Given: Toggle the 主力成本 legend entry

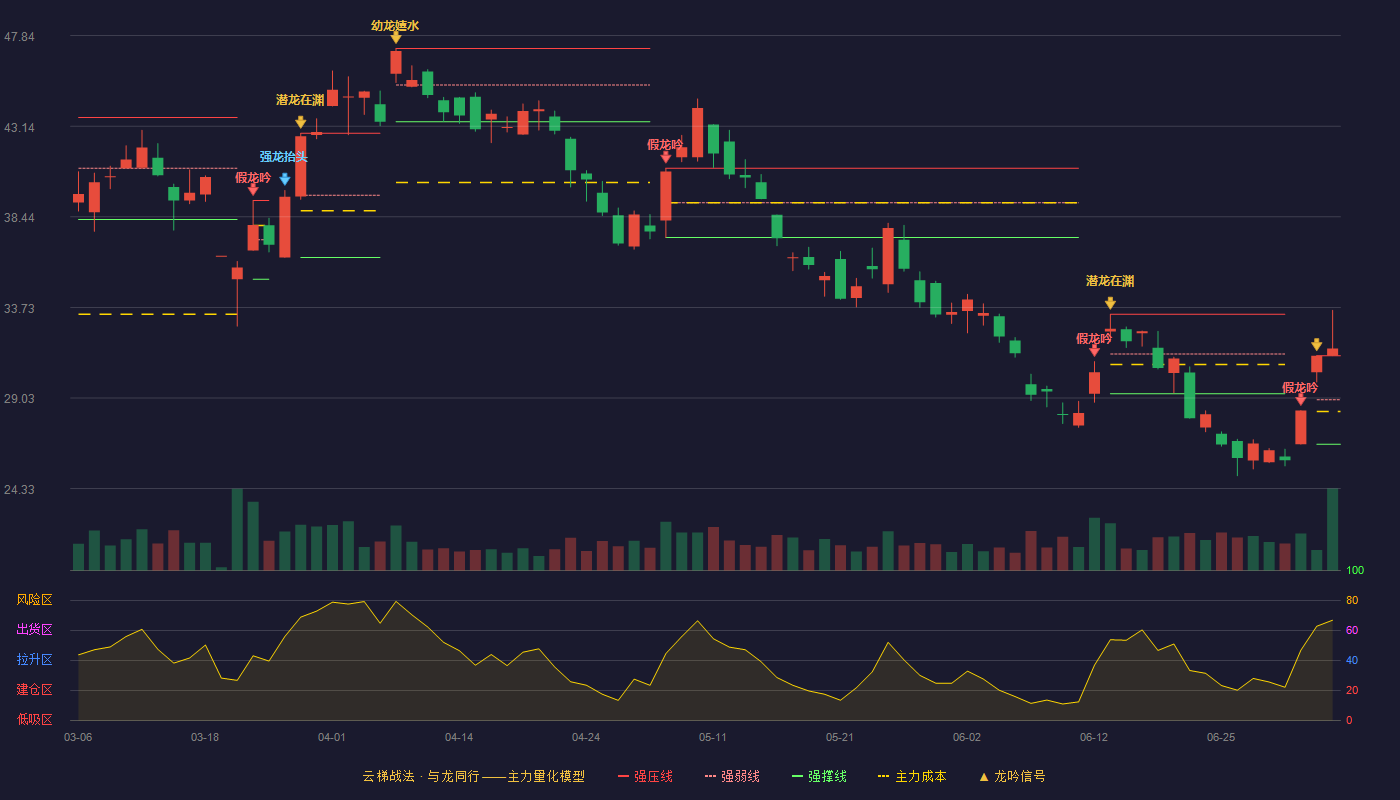Looking at the screenshot, I should pos(912,776).
